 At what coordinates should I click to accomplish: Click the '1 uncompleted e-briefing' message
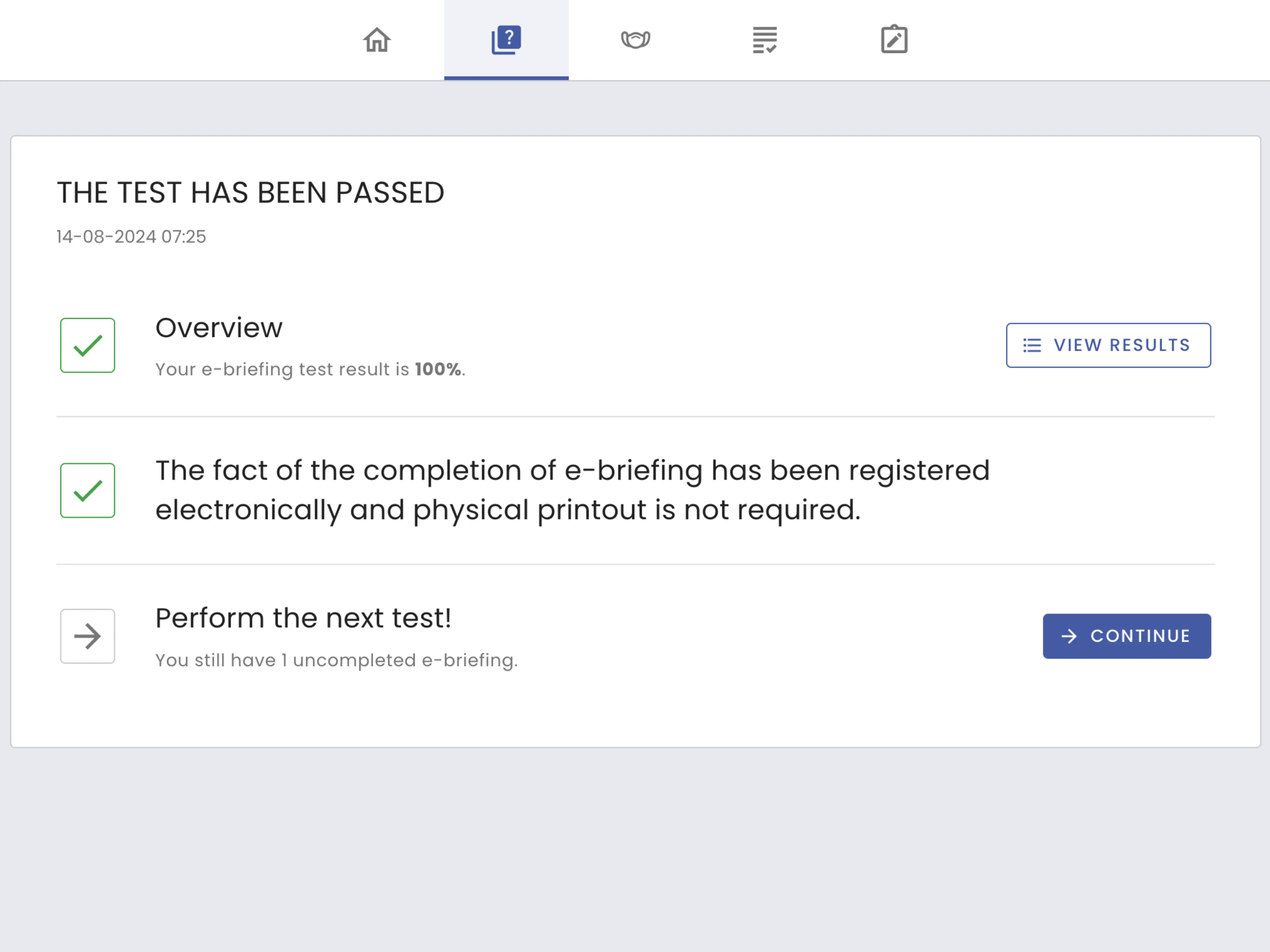337,660
